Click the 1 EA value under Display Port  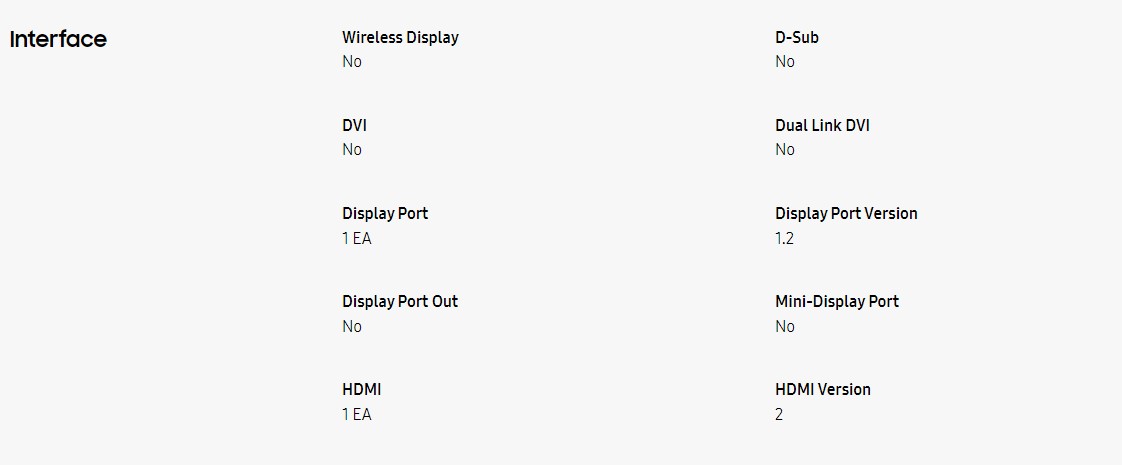(x=356, y=238)
